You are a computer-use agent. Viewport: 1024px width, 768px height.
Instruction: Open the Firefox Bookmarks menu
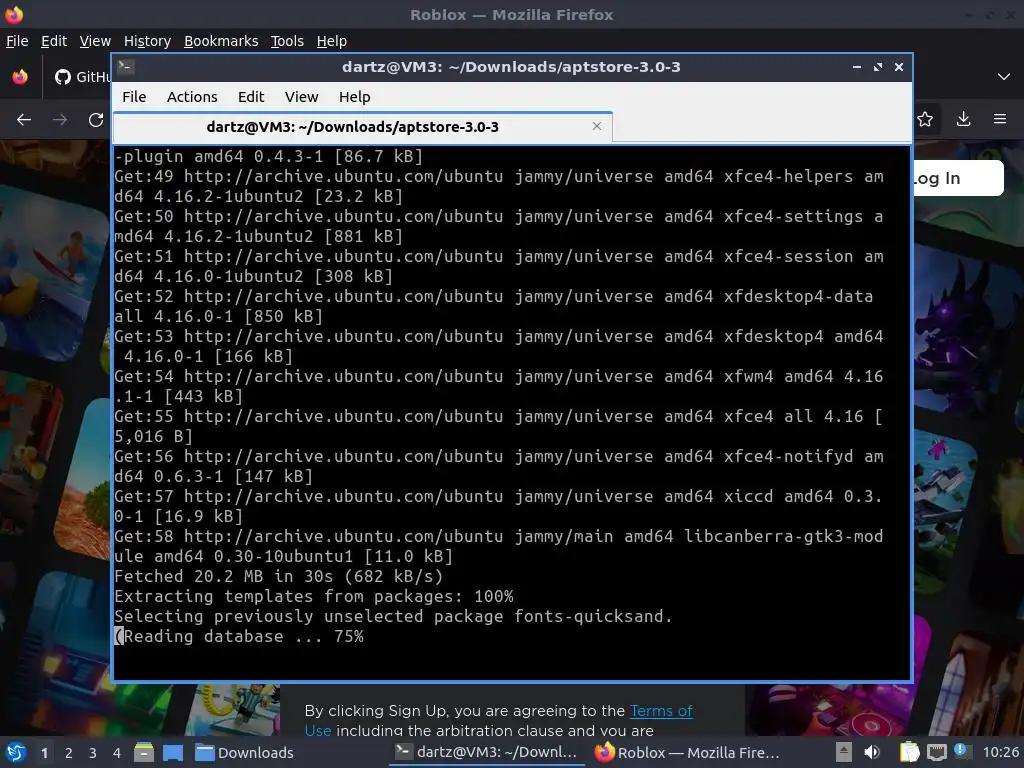tap(221, 41)
